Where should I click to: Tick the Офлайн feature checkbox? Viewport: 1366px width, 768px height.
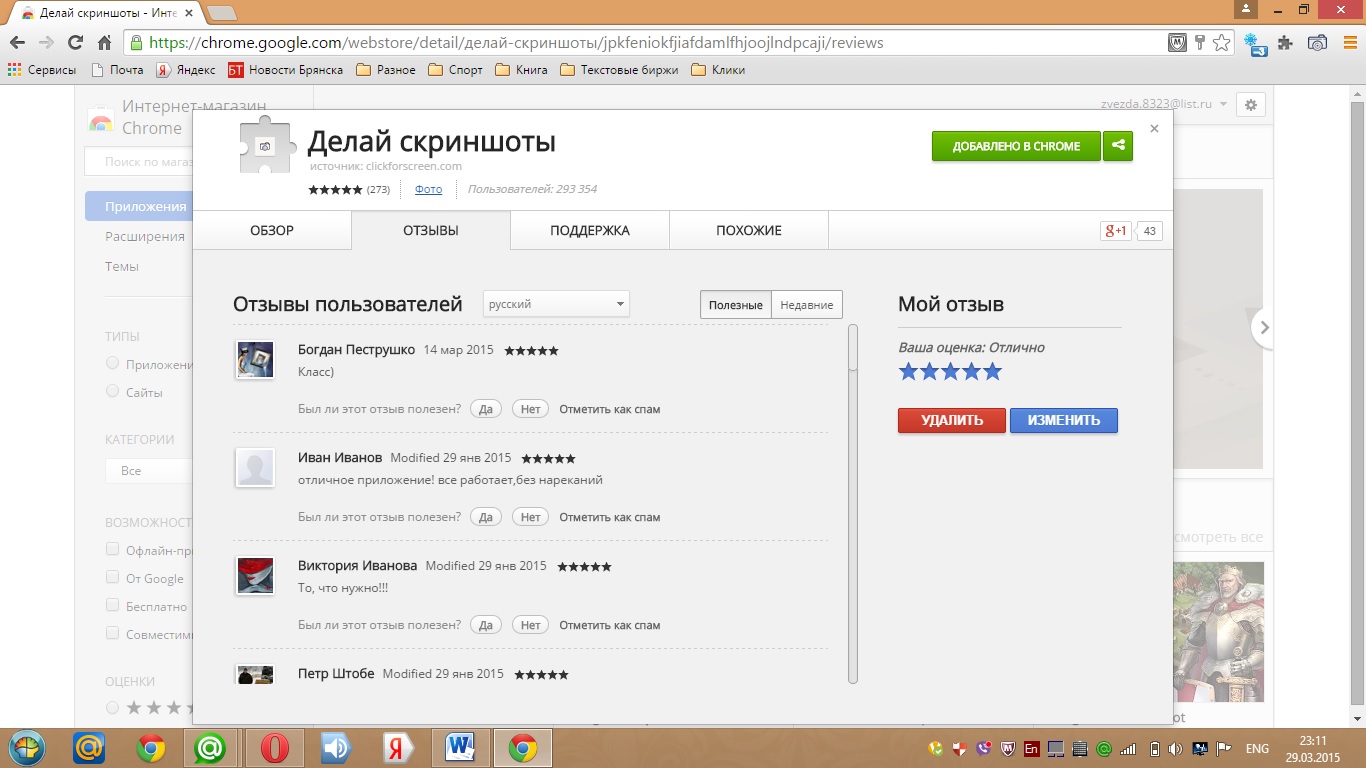(113, 550)
